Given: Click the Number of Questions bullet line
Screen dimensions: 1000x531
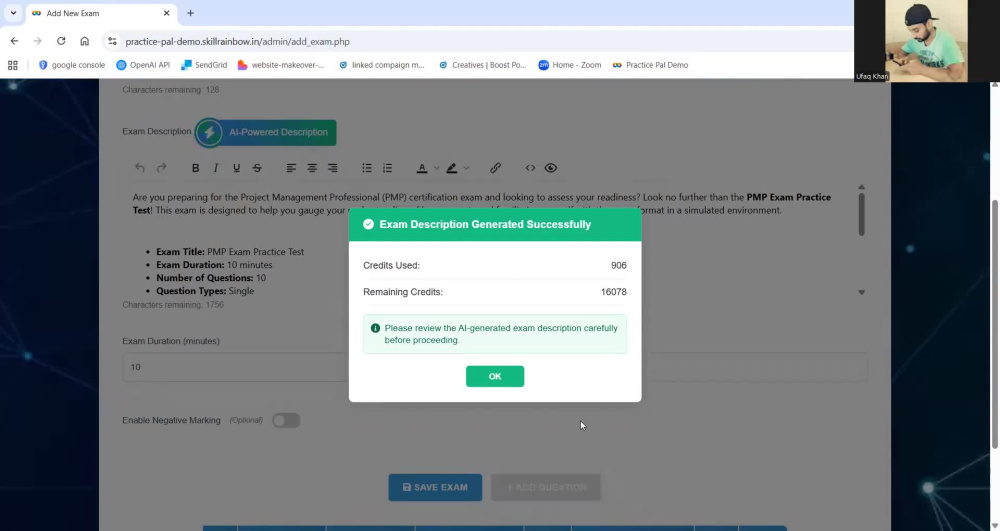Looking at the screenshot, I should [x=210, y=278].
